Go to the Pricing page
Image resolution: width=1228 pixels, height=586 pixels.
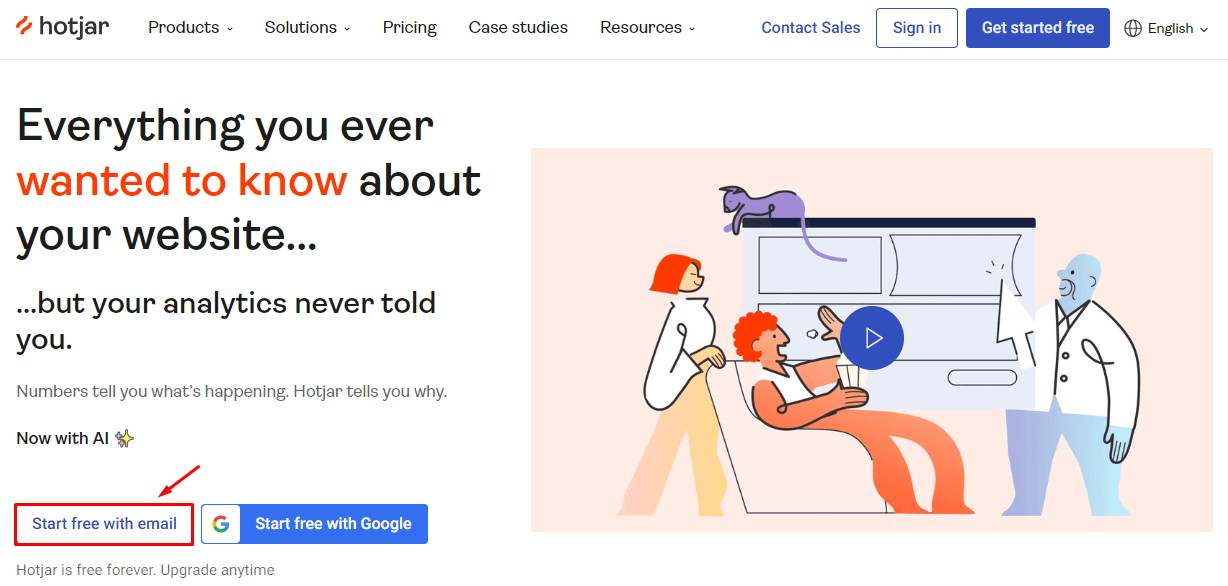[x=410, y=28]
